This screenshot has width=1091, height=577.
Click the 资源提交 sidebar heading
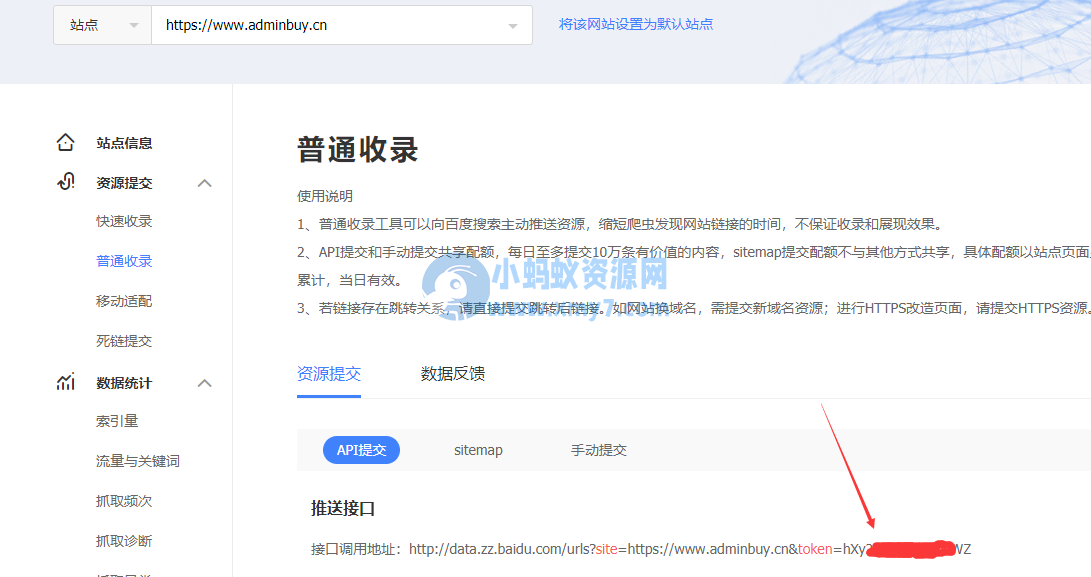[124, 183]
